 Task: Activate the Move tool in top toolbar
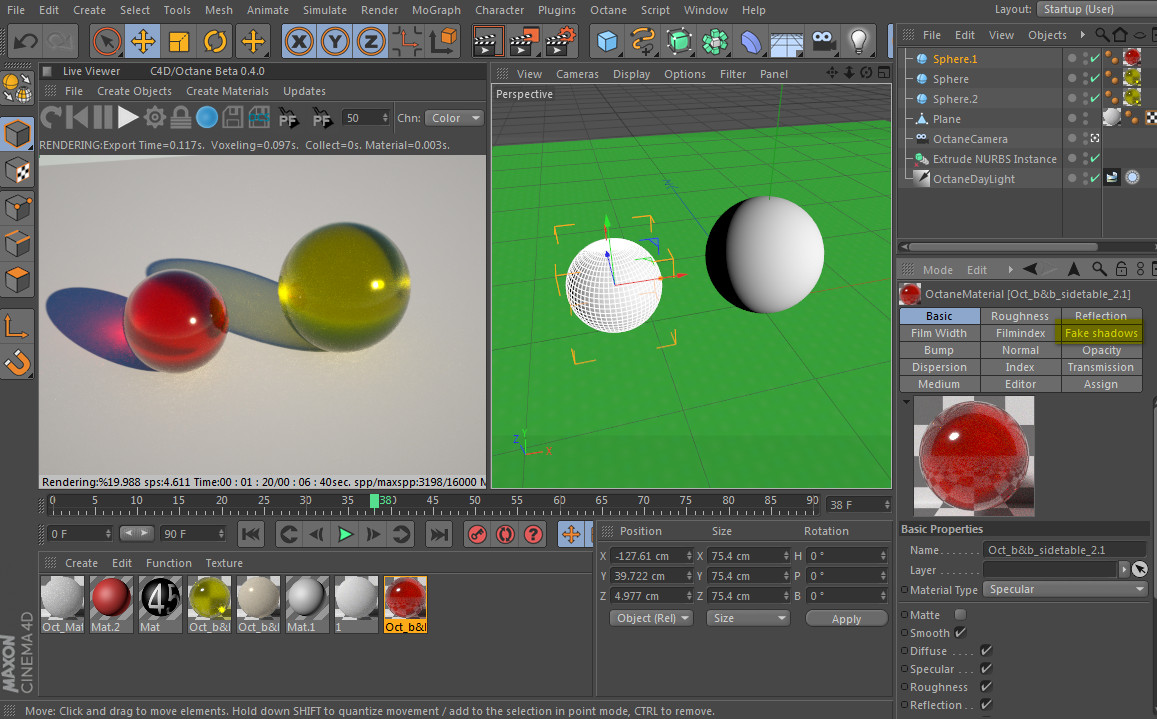point(143,41)
